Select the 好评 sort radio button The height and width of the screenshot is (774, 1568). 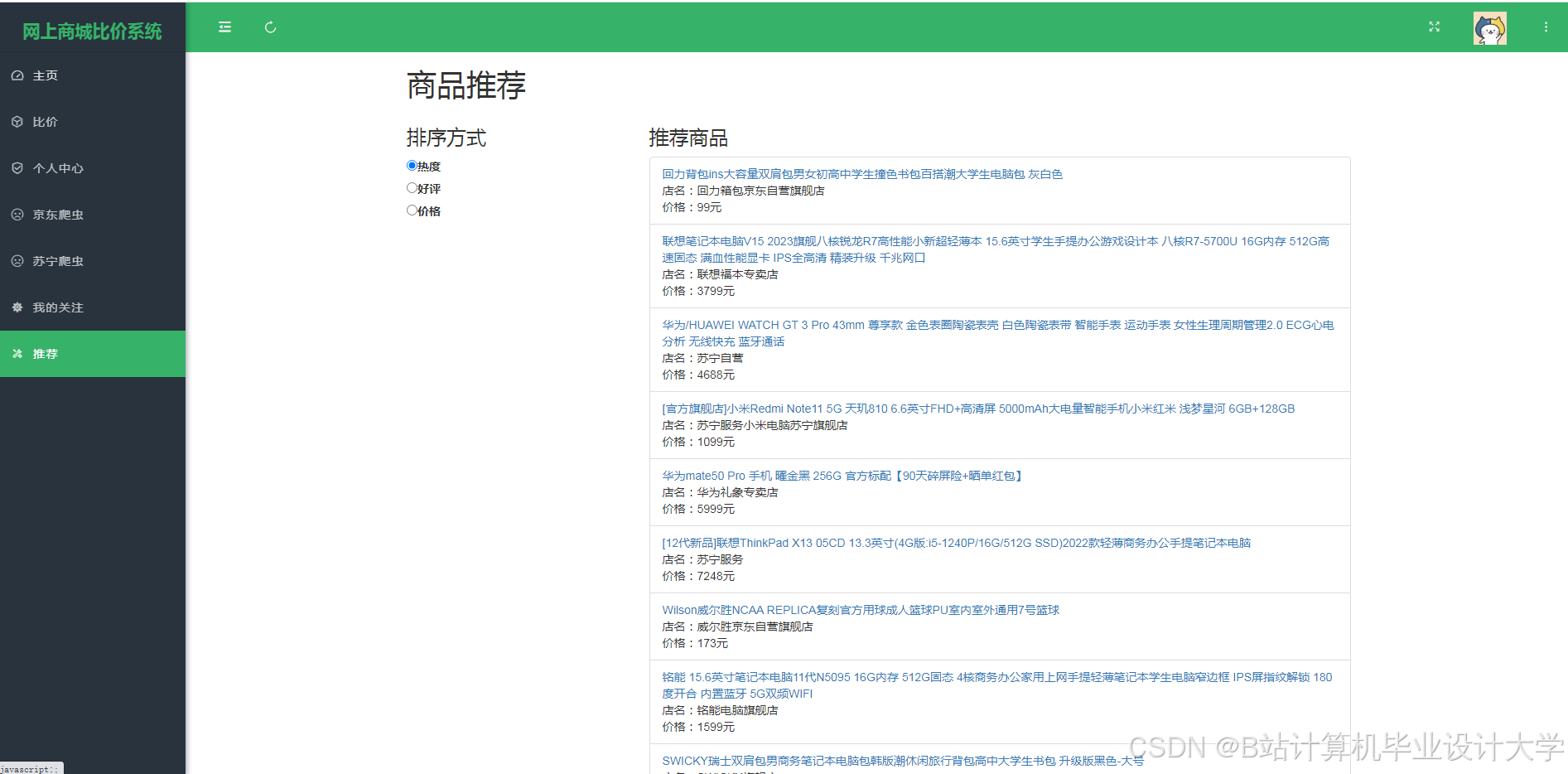pos(412,188)
